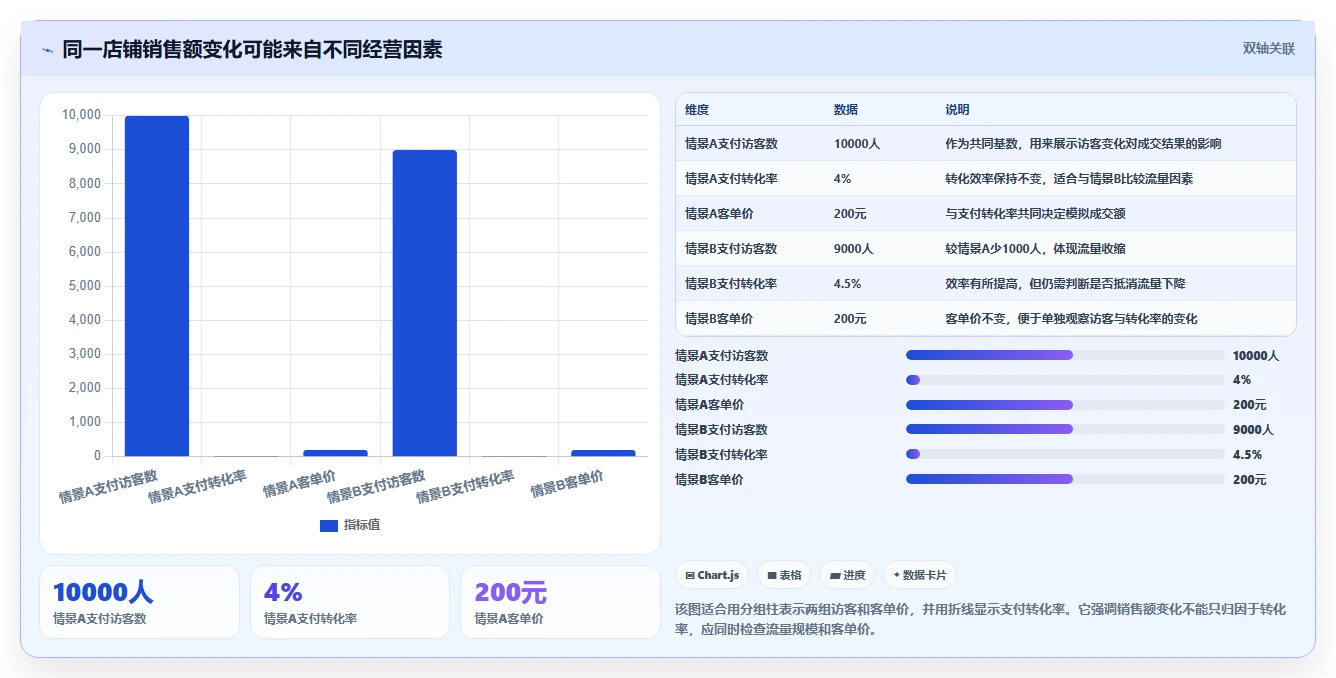Open the 4% data card
1336x678 pixels.
click(350, 602)
